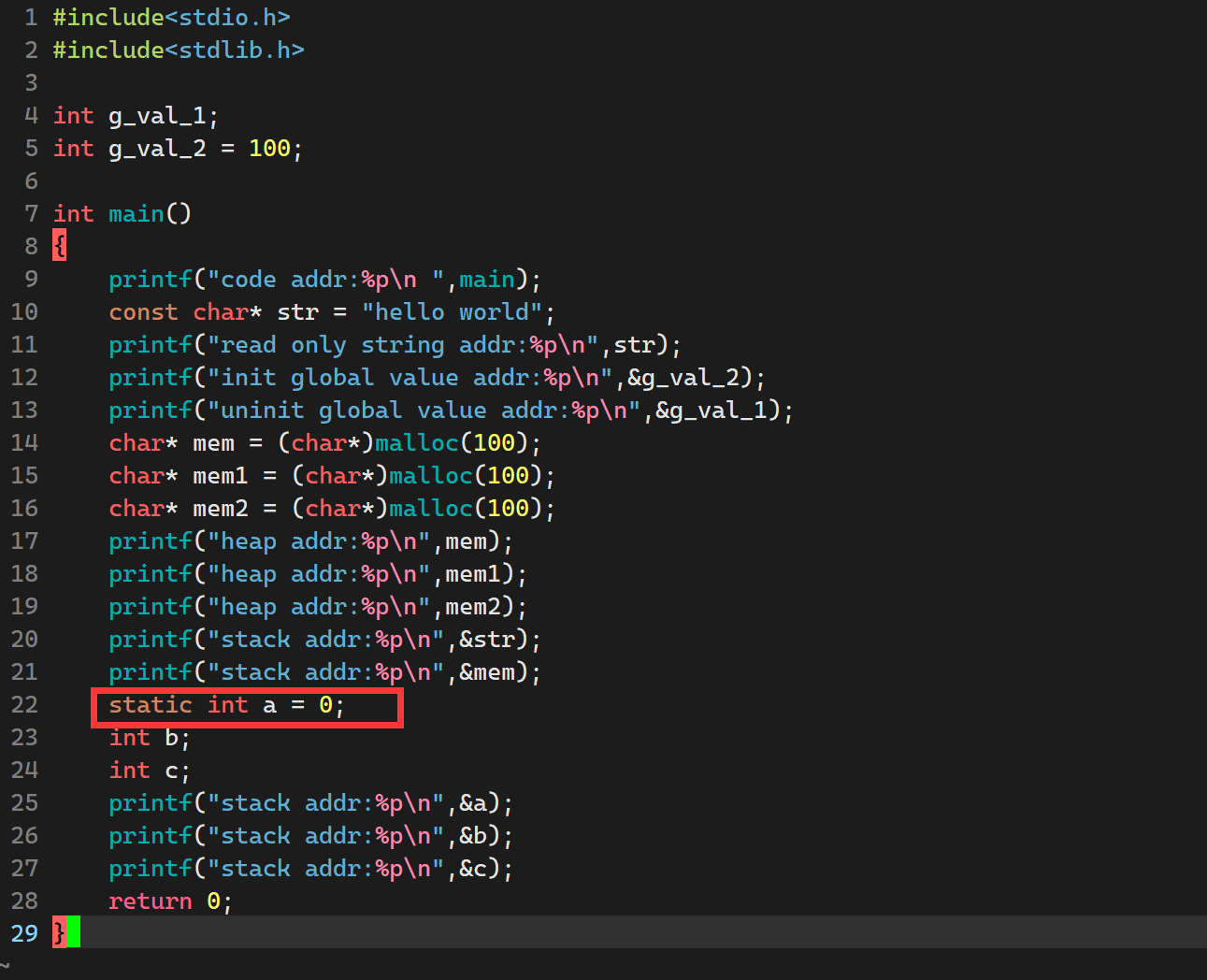Click the printf stack addr line with &a
Image resolution: width=1207 pixels, height=980 pixels.
point(310,803)
